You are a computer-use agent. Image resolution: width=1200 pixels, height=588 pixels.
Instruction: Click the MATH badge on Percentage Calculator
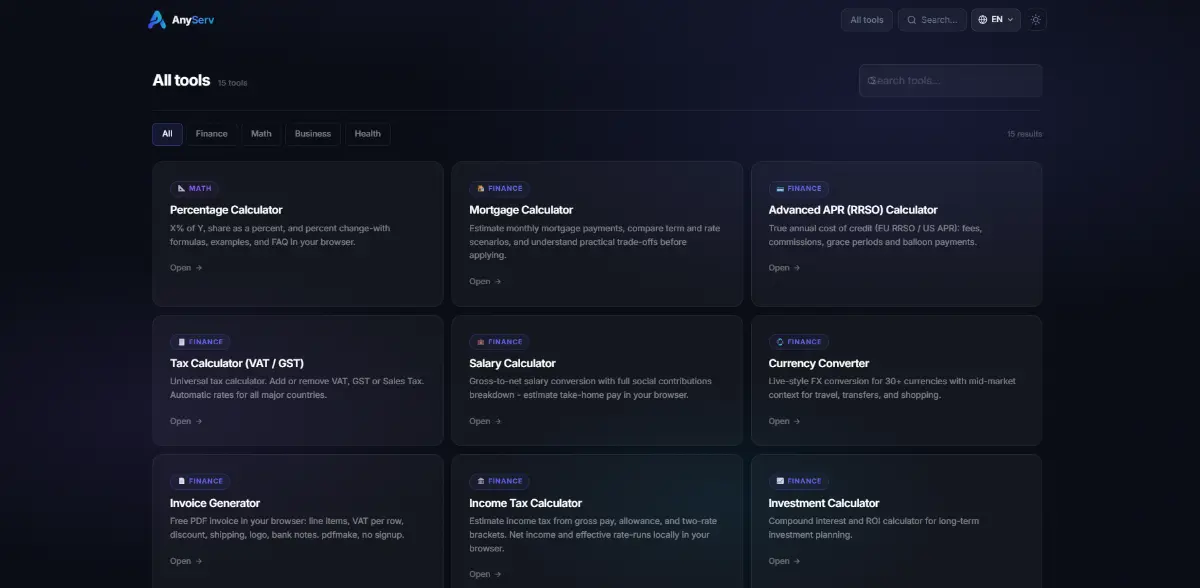click(194, 188)
